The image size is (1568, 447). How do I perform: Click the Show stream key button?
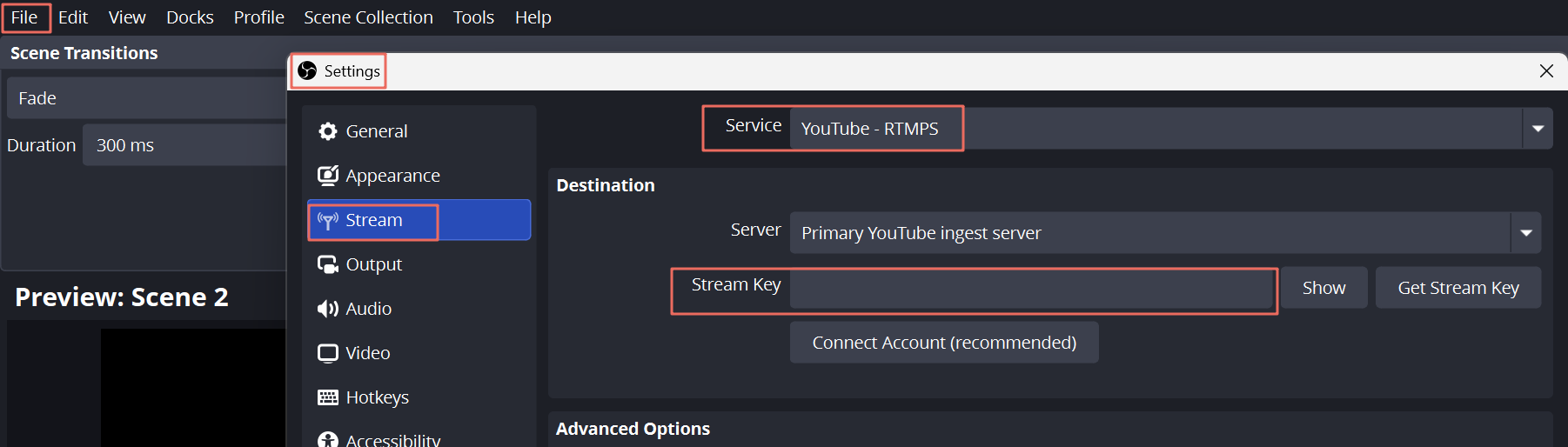(x=1323, y=288)
